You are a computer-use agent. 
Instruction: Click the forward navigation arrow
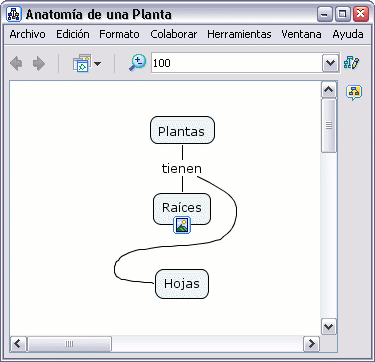[x=39, y=63]
